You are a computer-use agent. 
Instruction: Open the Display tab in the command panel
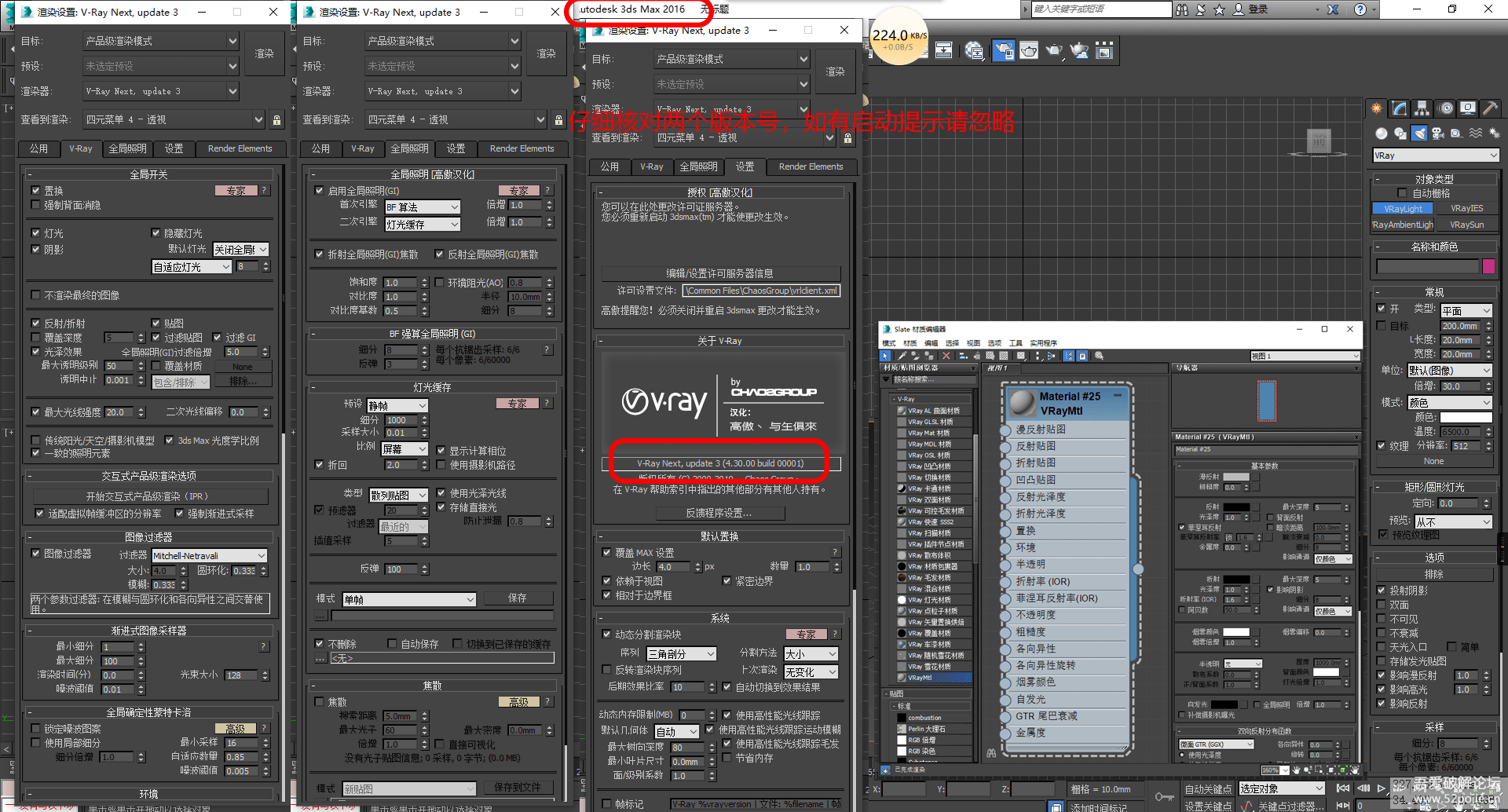point(1467,108)
